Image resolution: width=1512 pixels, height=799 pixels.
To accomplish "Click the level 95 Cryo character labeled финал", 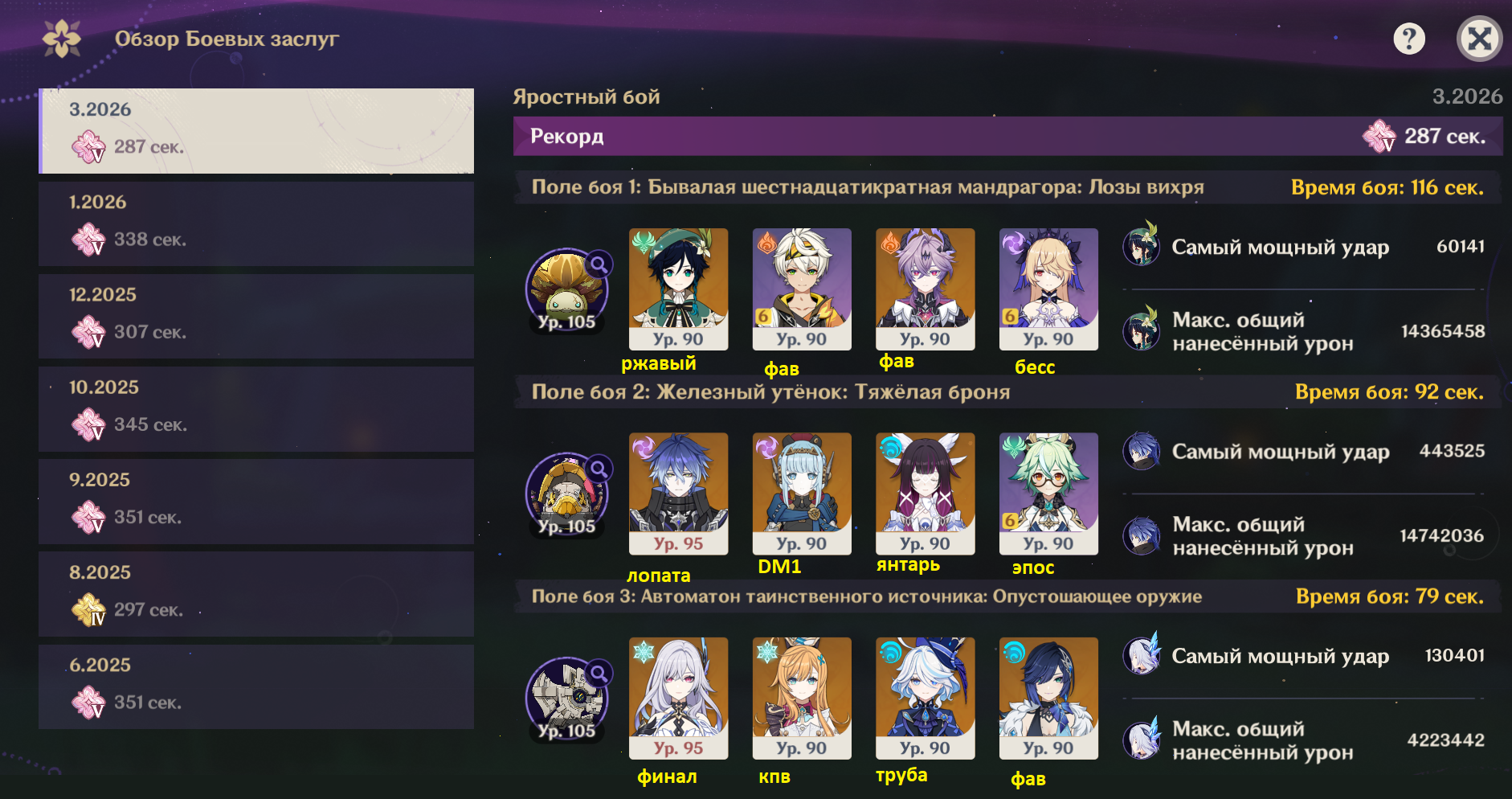I will tap(678, 699).
